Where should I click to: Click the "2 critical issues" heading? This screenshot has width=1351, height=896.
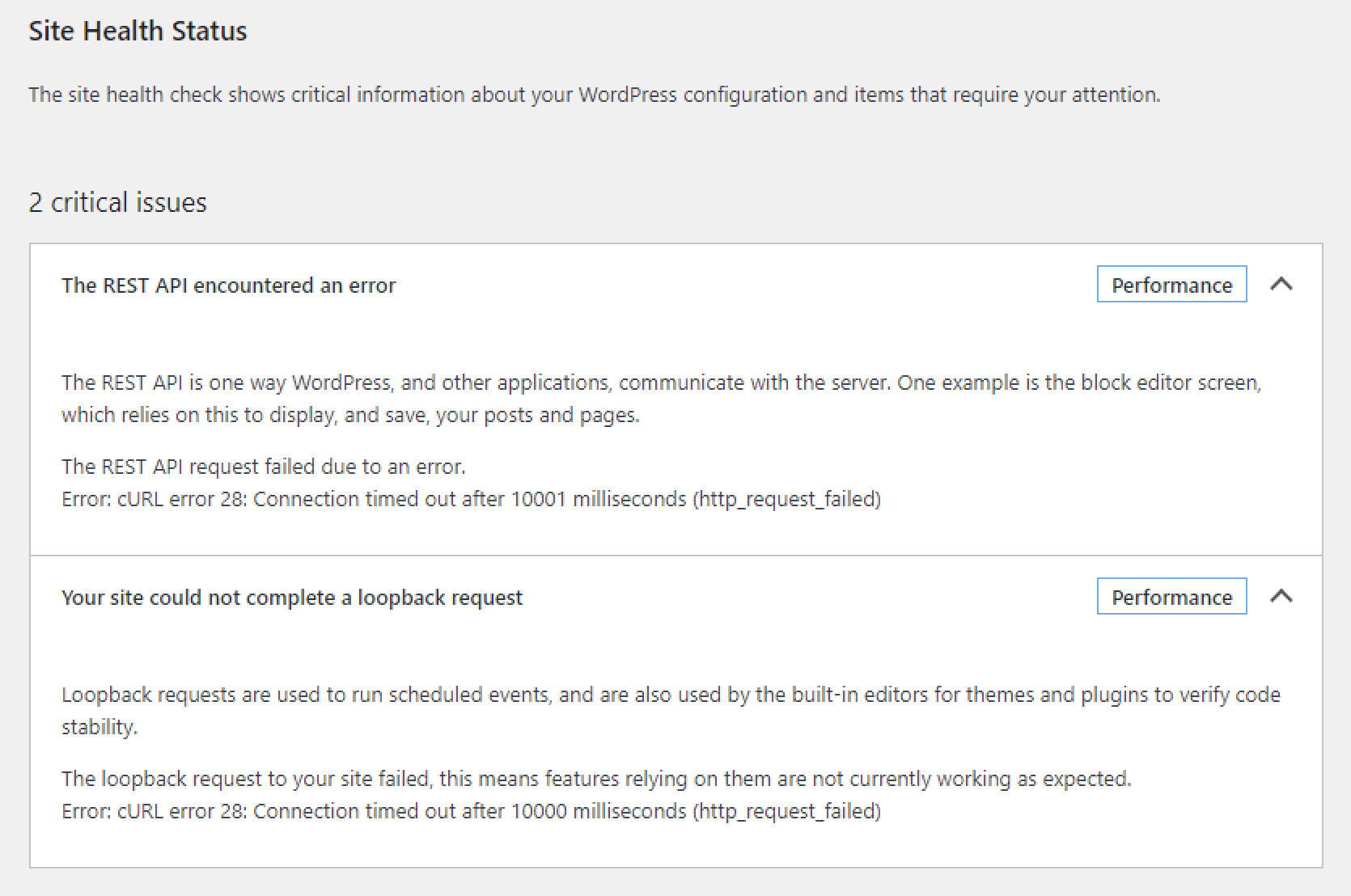[x=118, y=202]
